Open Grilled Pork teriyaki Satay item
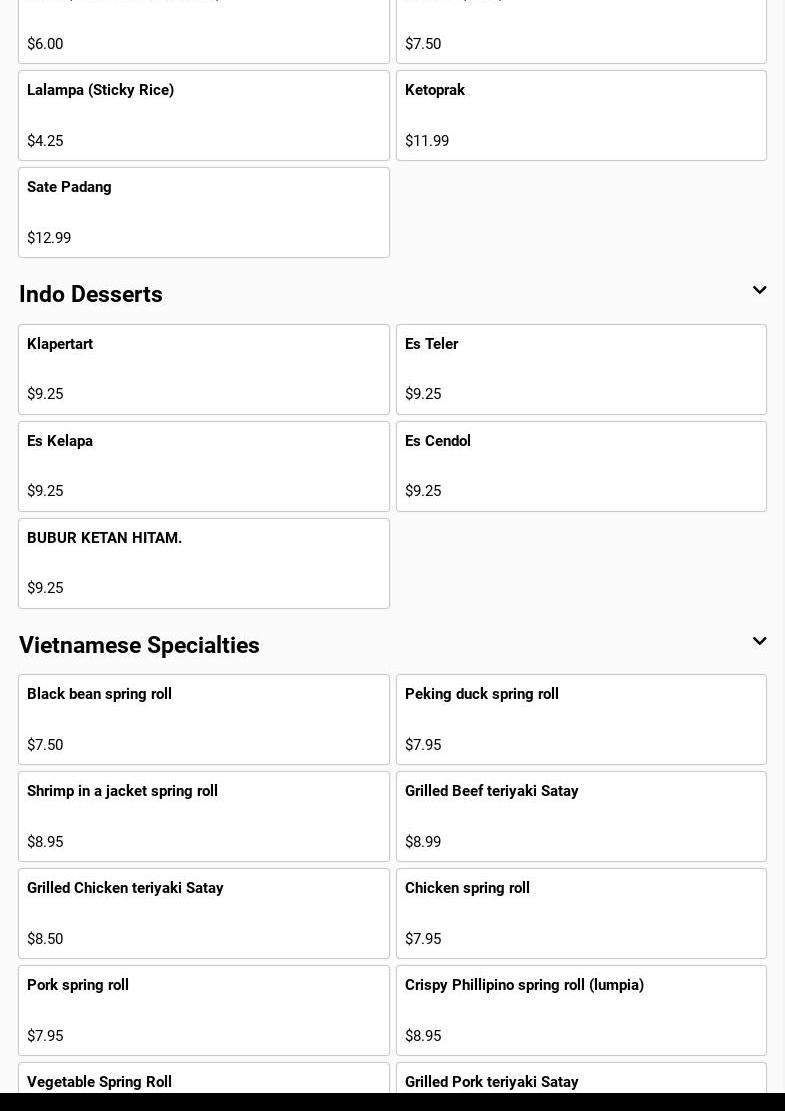The width and height of the screenshot is (785, 1111). (581, 1082)
